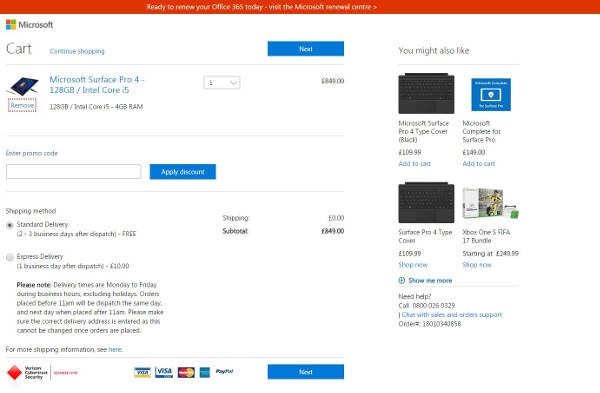Click the 128GB / Intel Core i5 - 4GB RAM description
Image resolution: width=600 pixels, height=393 pixels.
96,107
